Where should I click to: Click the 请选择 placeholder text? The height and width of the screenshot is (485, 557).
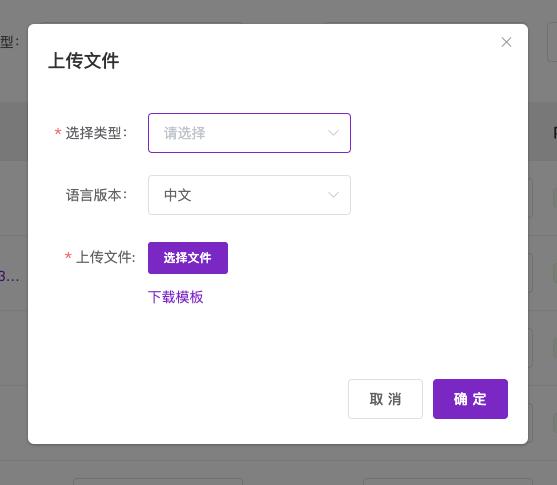(185, 133)
